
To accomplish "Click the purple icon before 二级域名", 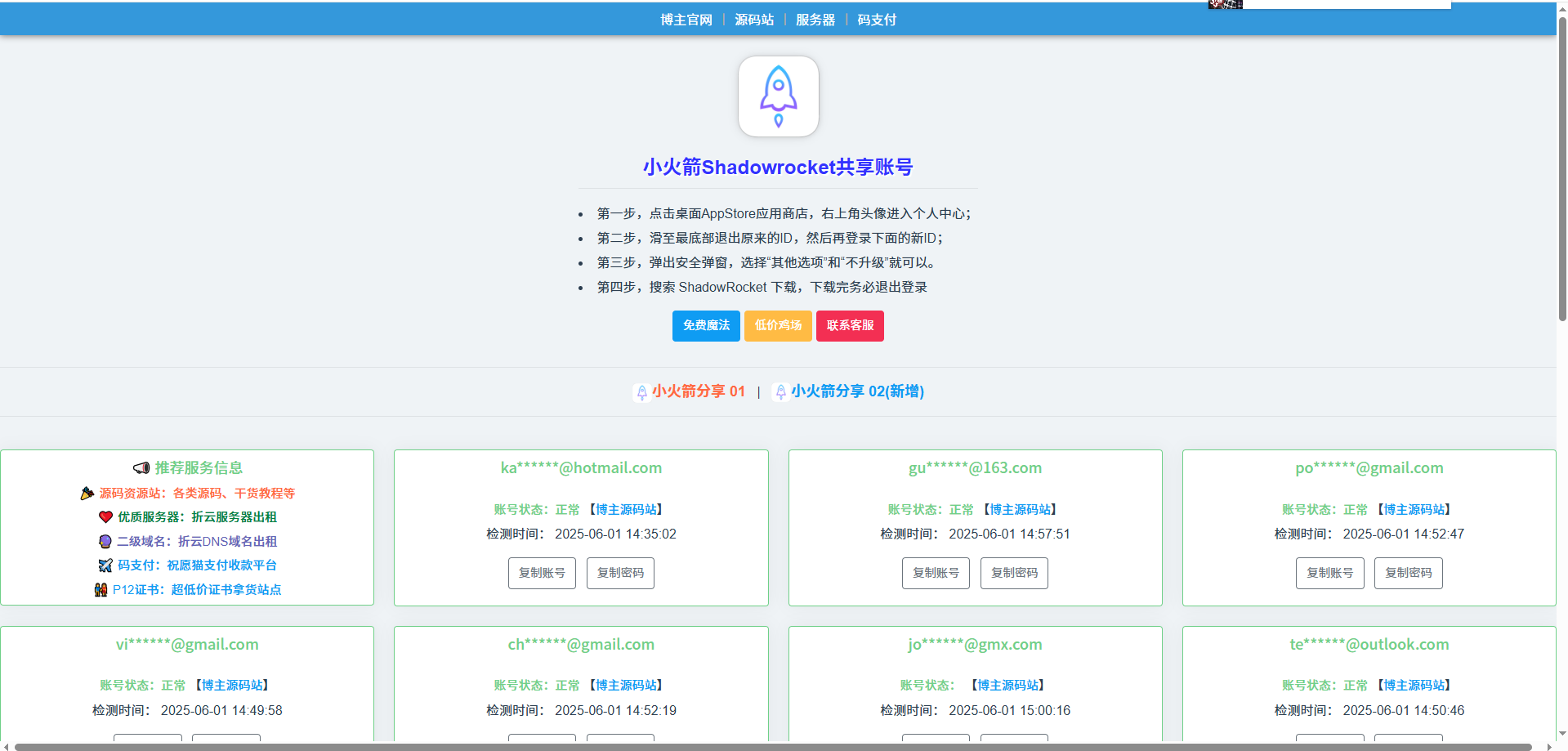I will 105,542.
